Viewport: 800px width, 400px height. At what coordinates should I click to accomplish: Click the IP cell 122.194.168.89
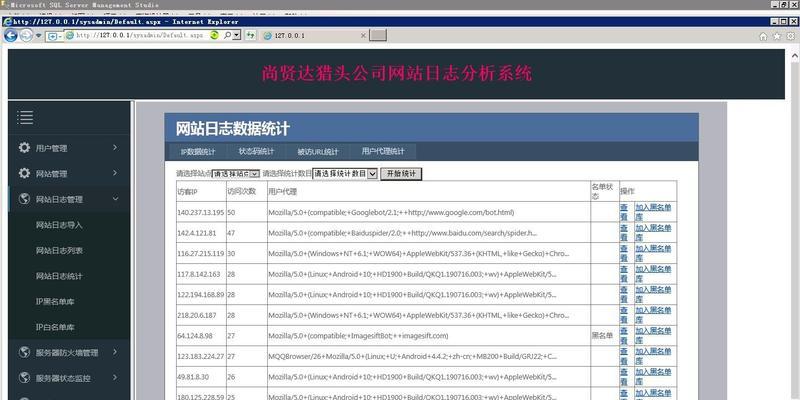(201, 294)
